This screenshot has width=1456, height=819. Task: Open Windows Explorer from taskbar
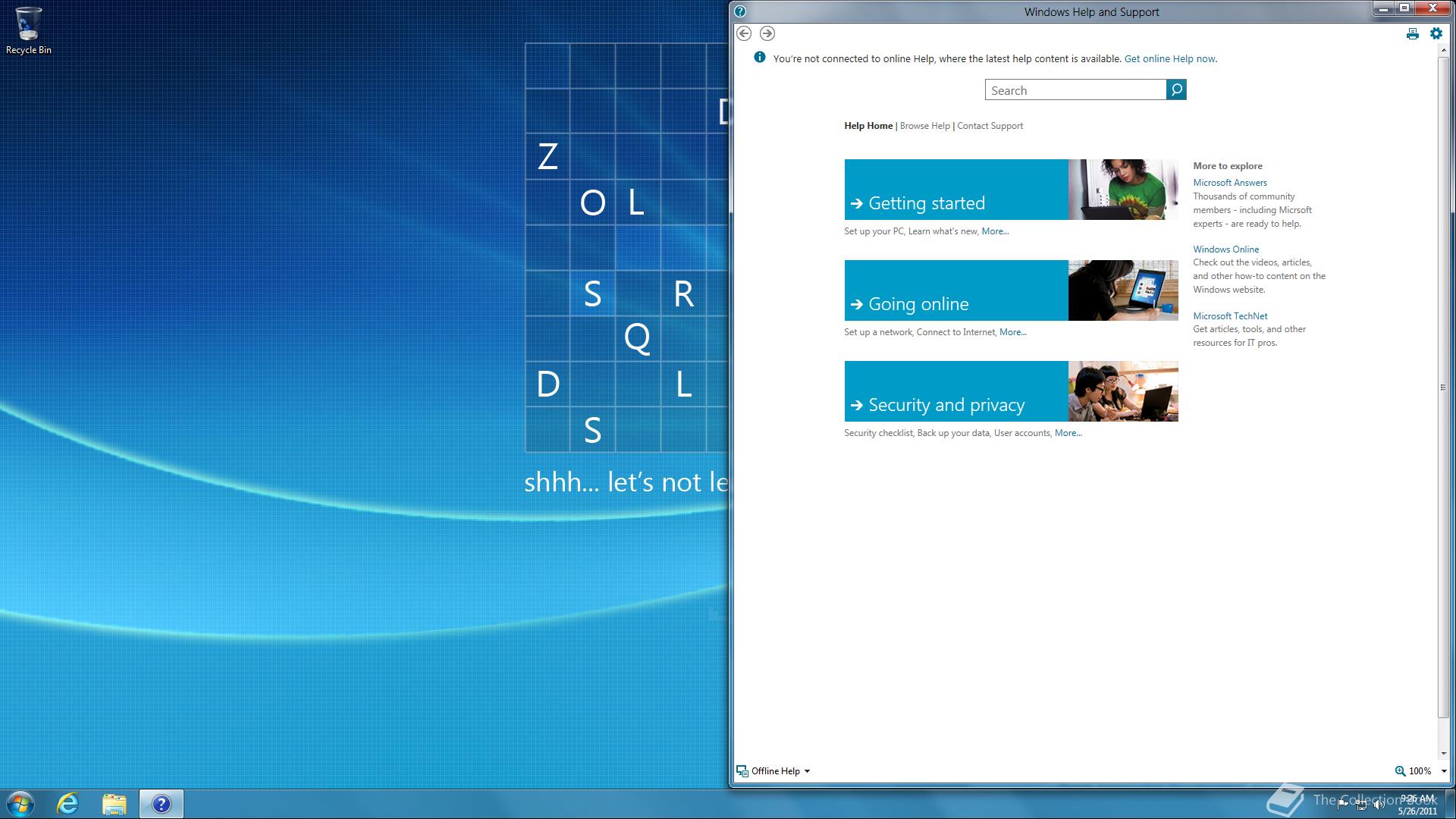click(115, 804)
